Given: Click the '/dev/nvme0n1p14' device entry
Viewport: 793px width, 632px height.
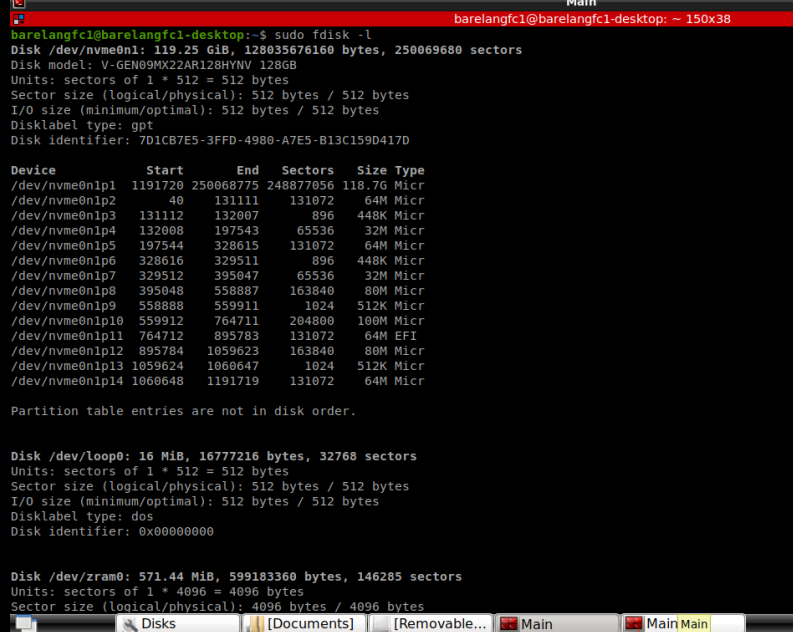Looking at the screenshot, I should pyautogui.click(x=67, y=381).
